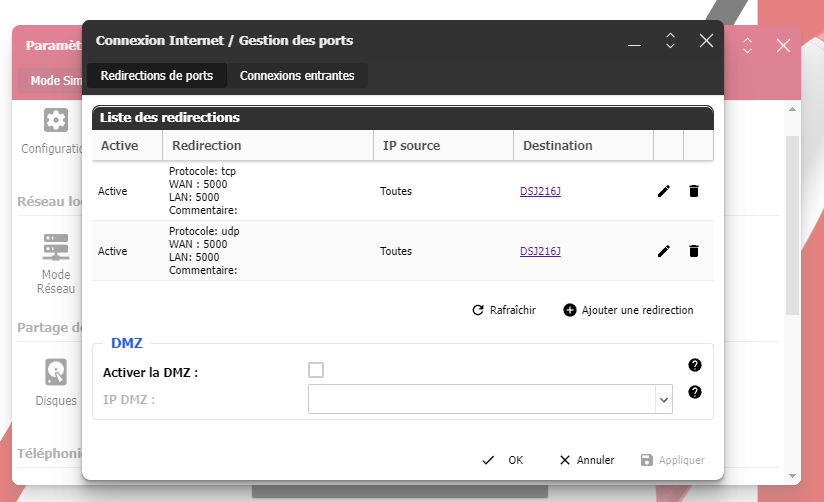Image resolution: width=824 pixels, height=502 pixels.
Task: Open the Mode Réseau icon
Action: pyautogui.click(x=55, y=246)
